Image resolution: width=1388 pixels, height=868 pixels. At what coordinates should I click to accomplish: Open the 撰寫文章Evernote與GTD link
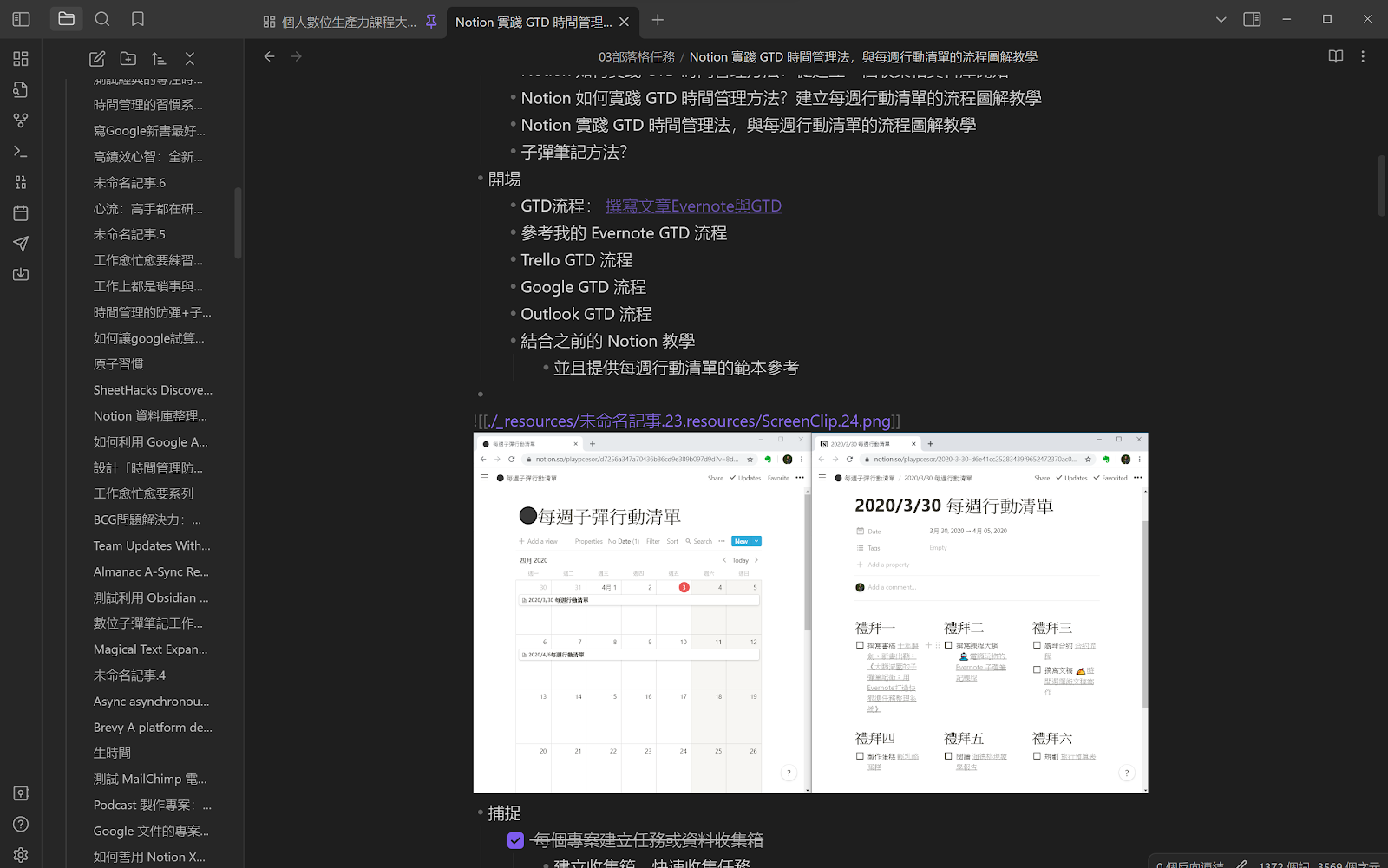[693, 206]
